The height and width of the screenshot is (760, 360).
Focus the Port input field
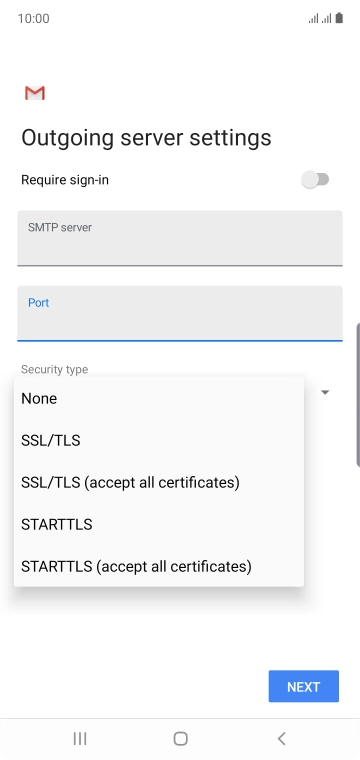180,313
